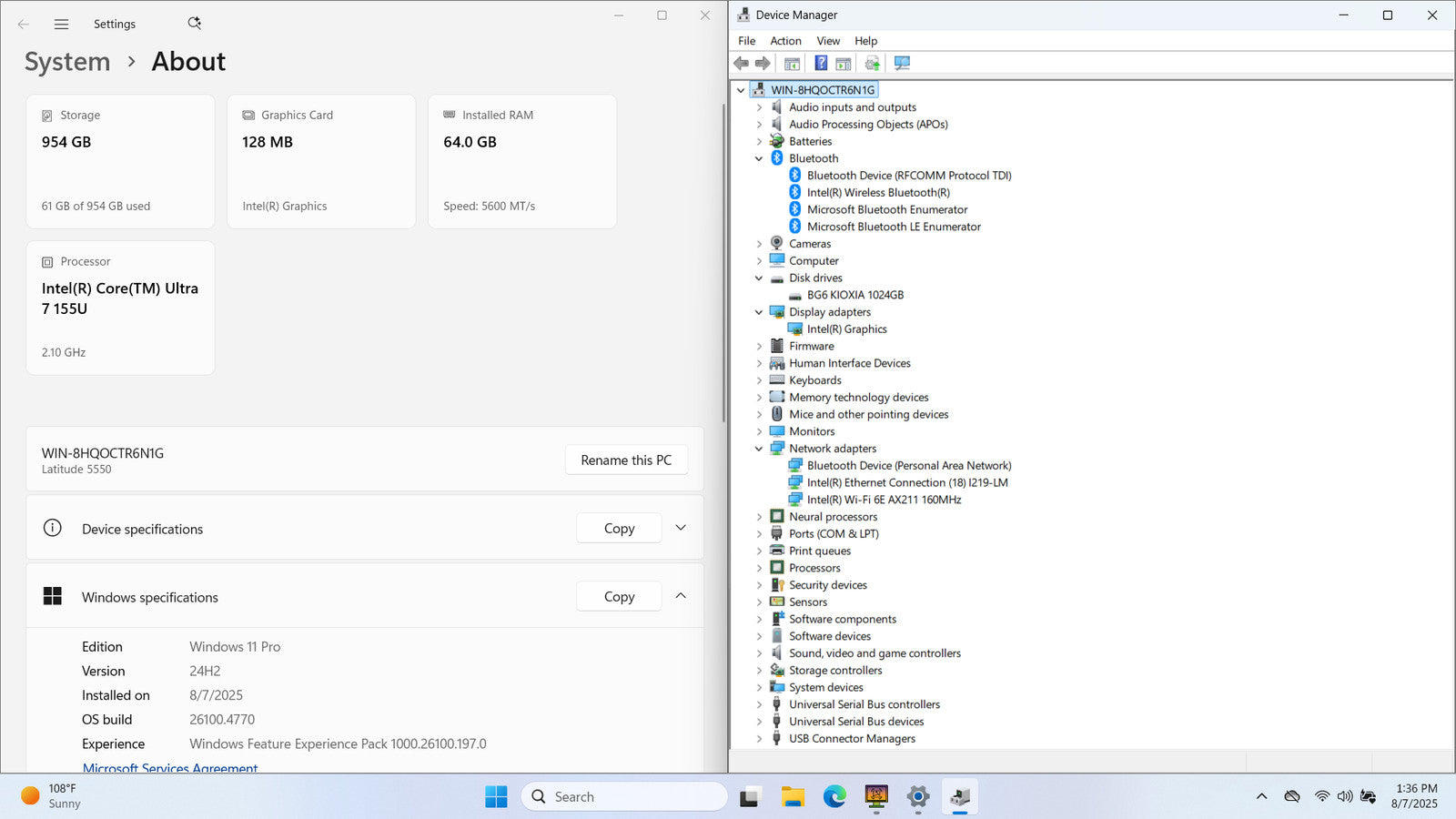1456x819 pixels.
Task: Select the Intel(R) Wi-Fi 6E AX211 adapter
Action: [x=883, y=500]
